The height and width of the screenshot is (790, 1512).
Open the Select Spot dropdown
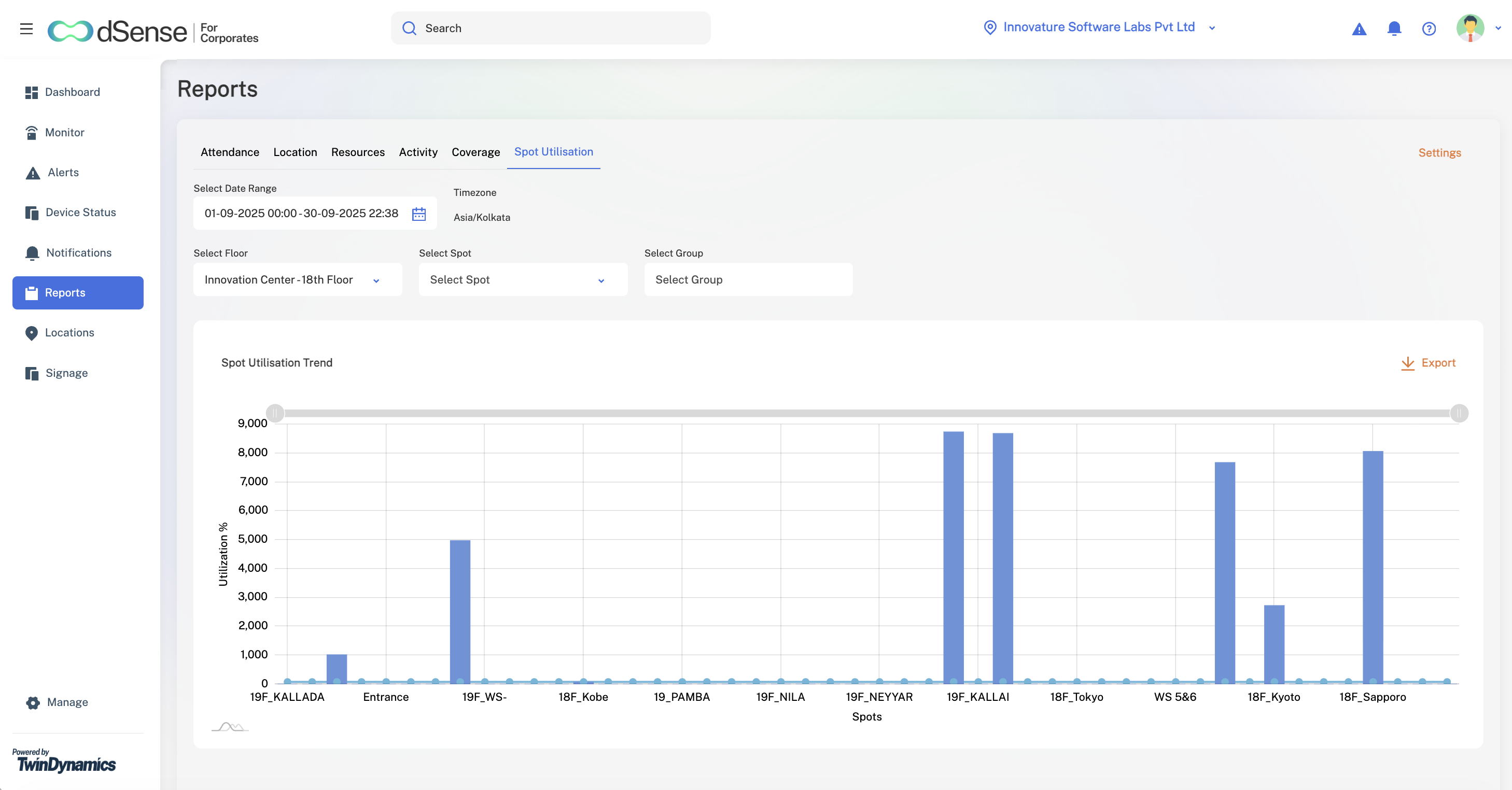(523, 280)
